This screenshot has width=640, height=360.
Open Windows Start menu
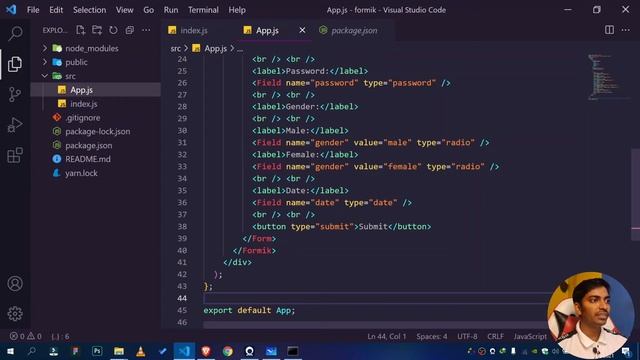pyautogui.click(x=10, y=351)
